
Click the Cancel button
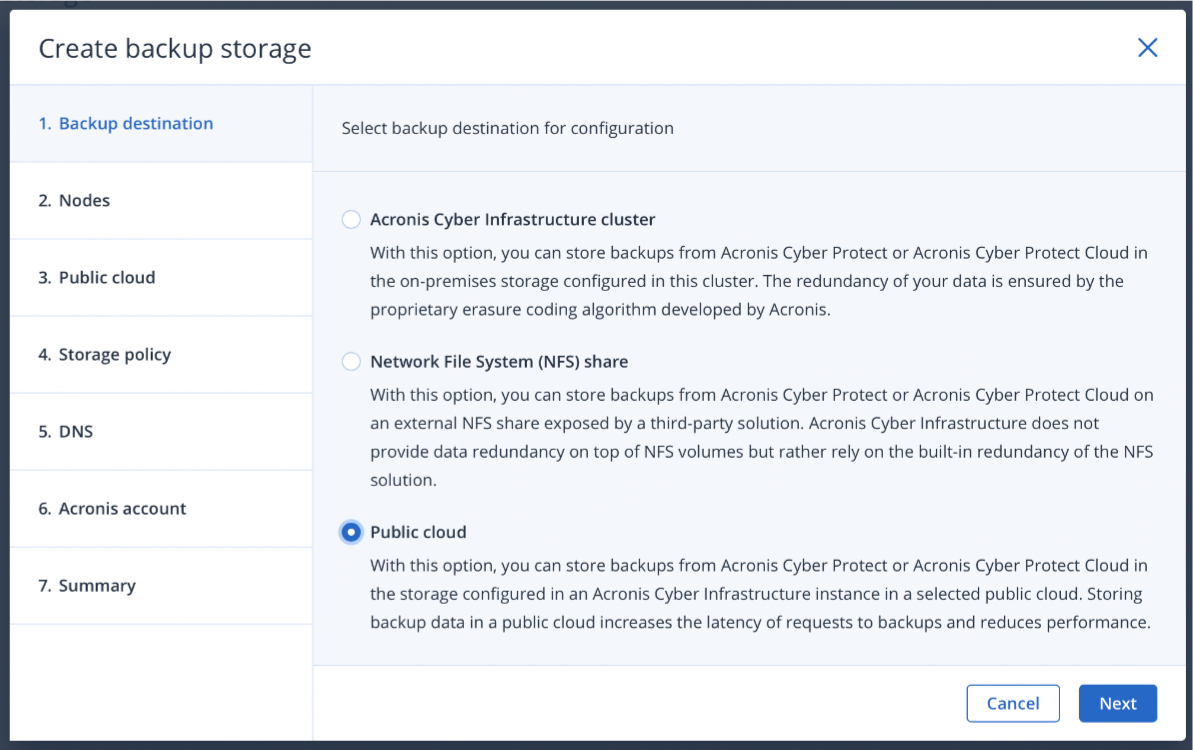(x=1013, y=704)
